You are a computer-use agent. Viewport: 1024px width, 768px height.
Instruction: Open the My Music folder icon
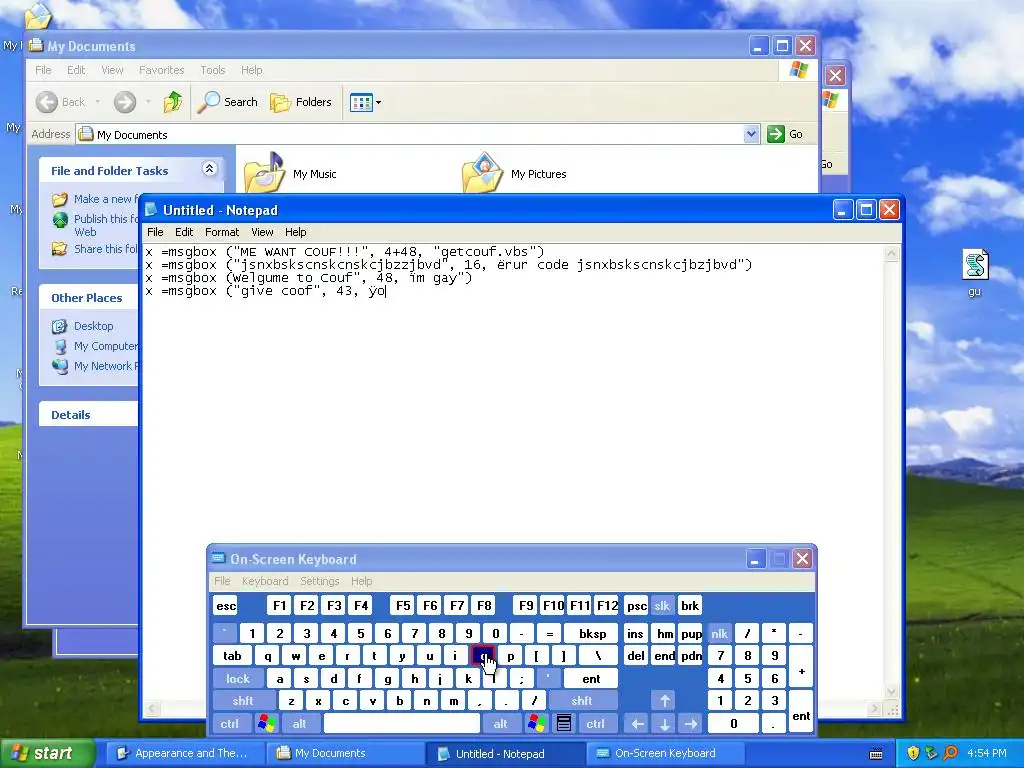pyautogui.click(x=264, y=172)
